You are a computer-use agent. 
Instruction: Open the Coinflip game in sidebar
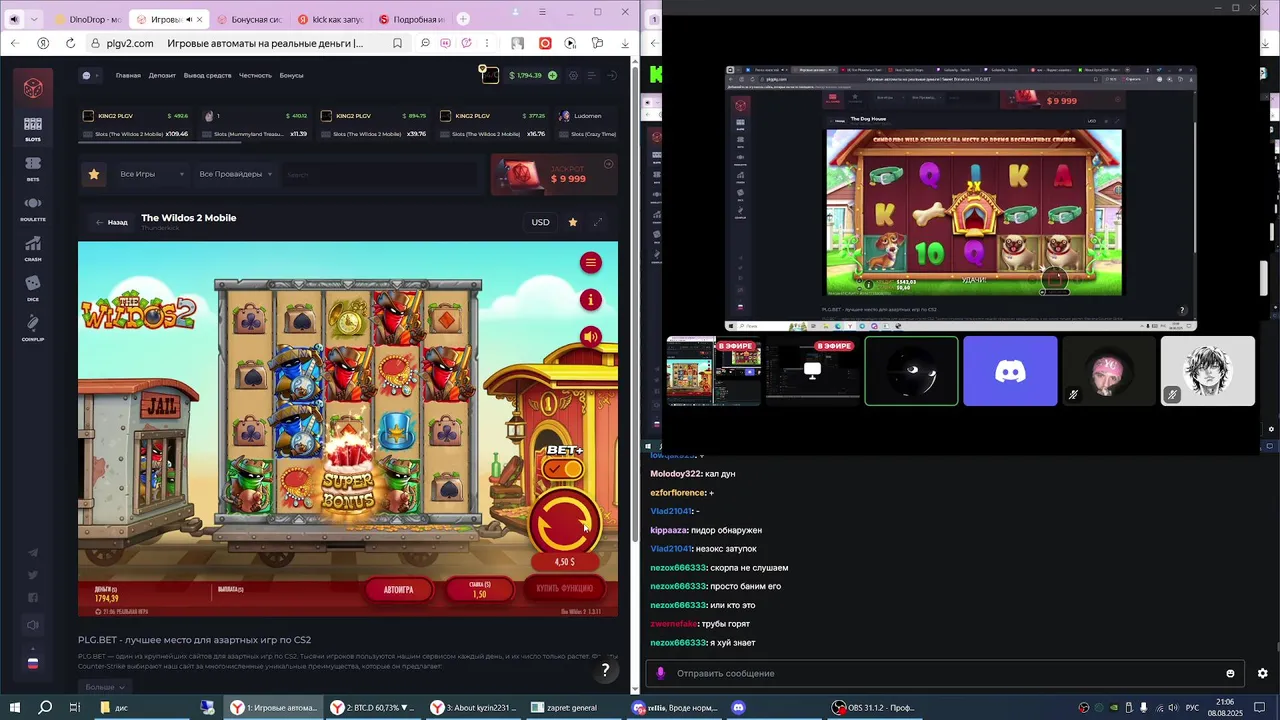tap(33, 327)
